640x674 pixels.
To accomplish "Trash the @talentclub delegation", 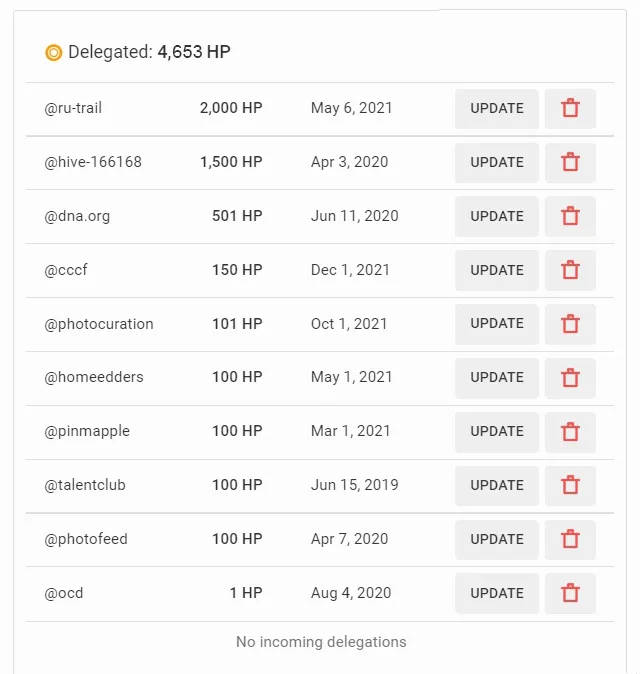I will coord(570,485).
